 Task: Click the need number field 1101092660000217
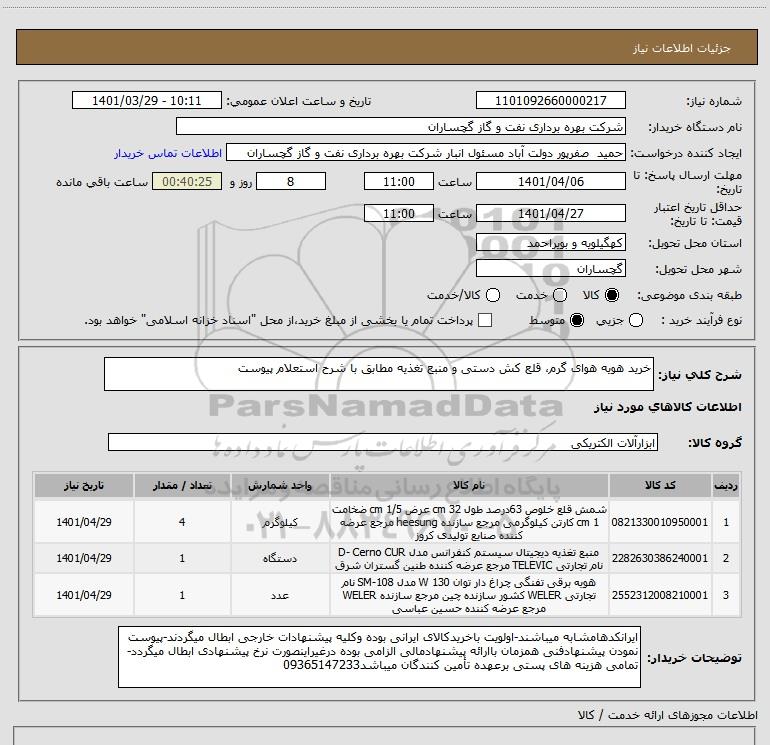point(550,100)
